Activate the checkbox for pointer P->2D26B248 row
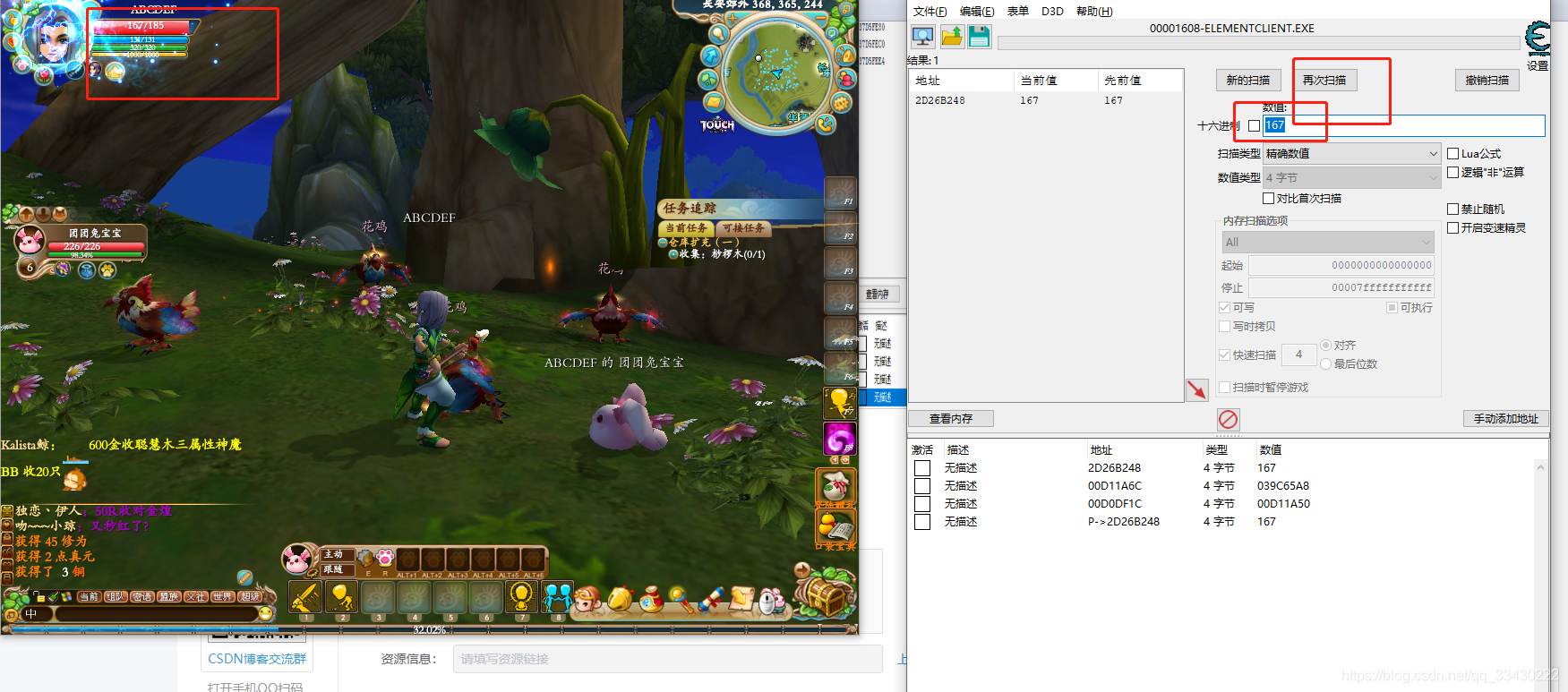 [x=922, y=522]
